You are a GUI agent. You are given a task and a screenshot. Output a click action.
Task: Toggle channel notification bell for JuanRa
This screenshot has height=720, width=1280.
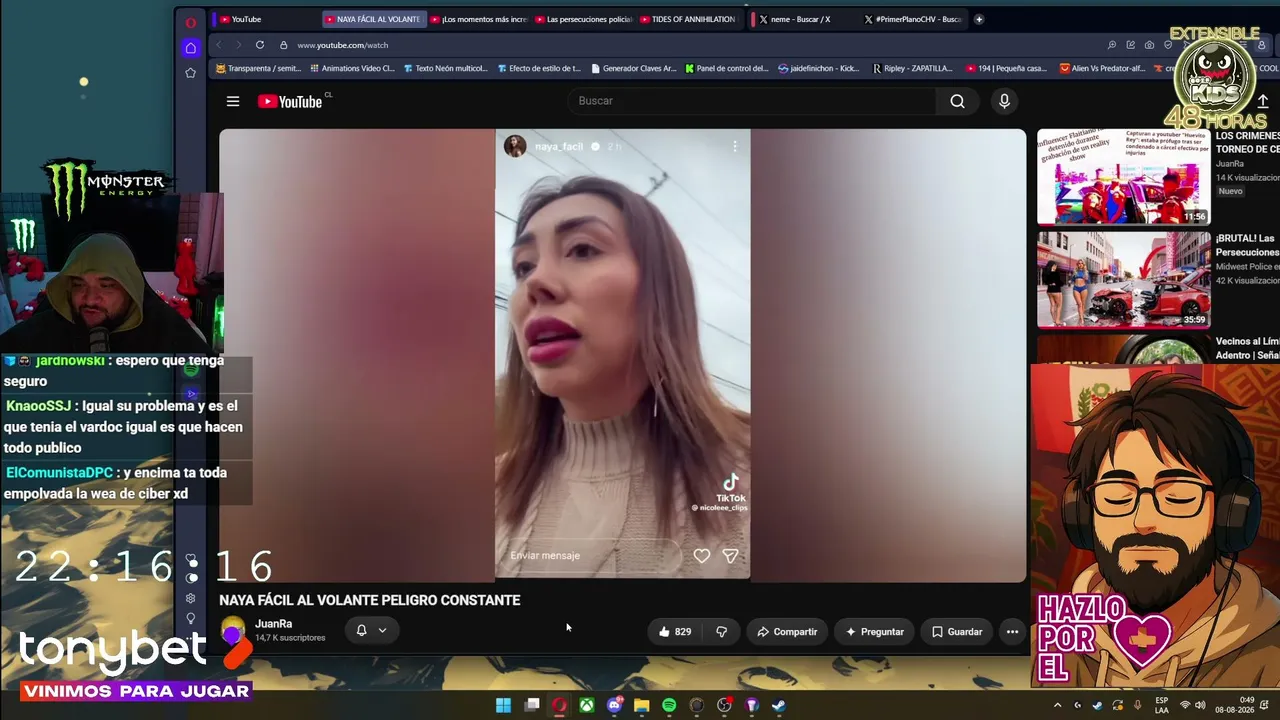(362, 630)
